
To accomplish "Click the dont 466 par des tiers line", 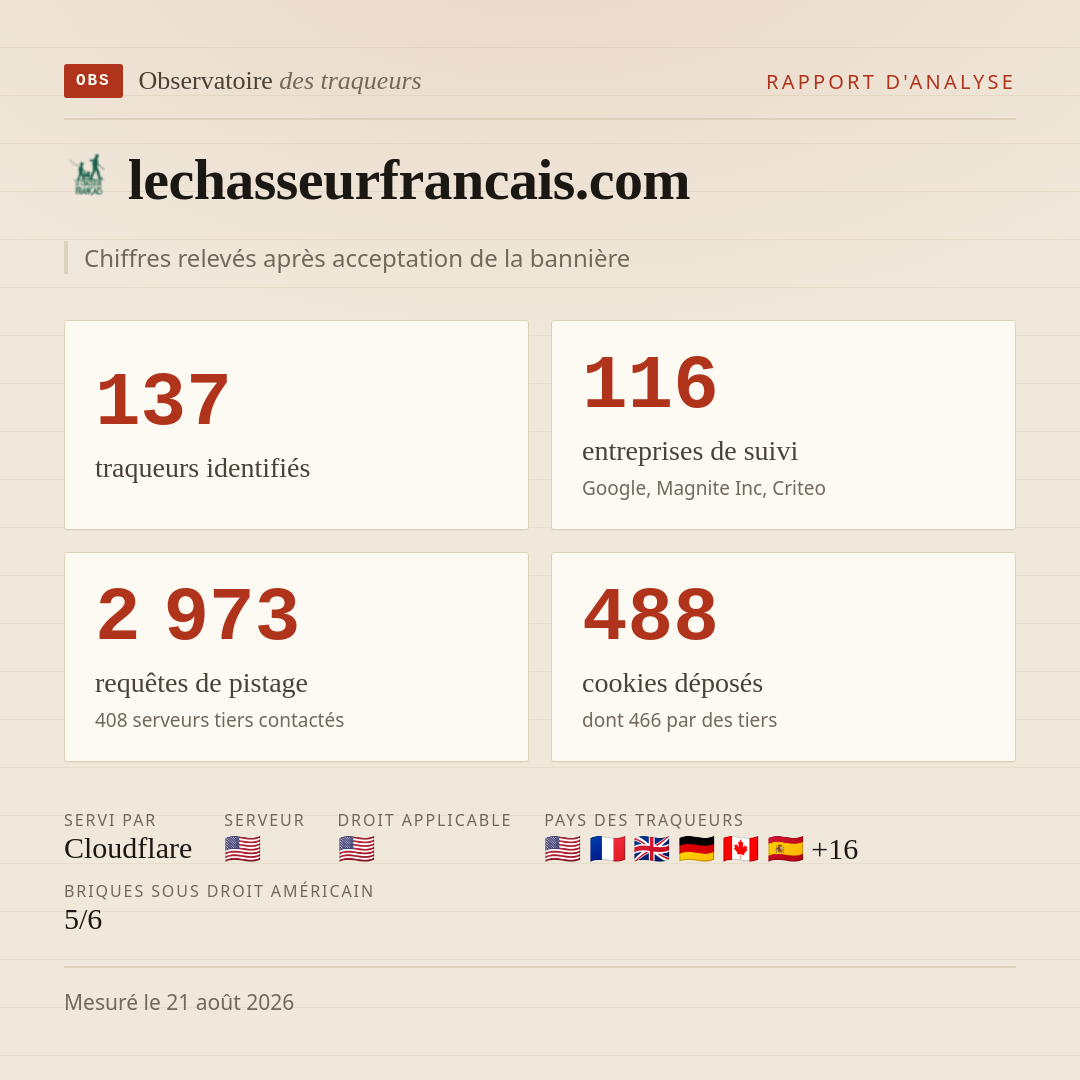I will (679, 720).
